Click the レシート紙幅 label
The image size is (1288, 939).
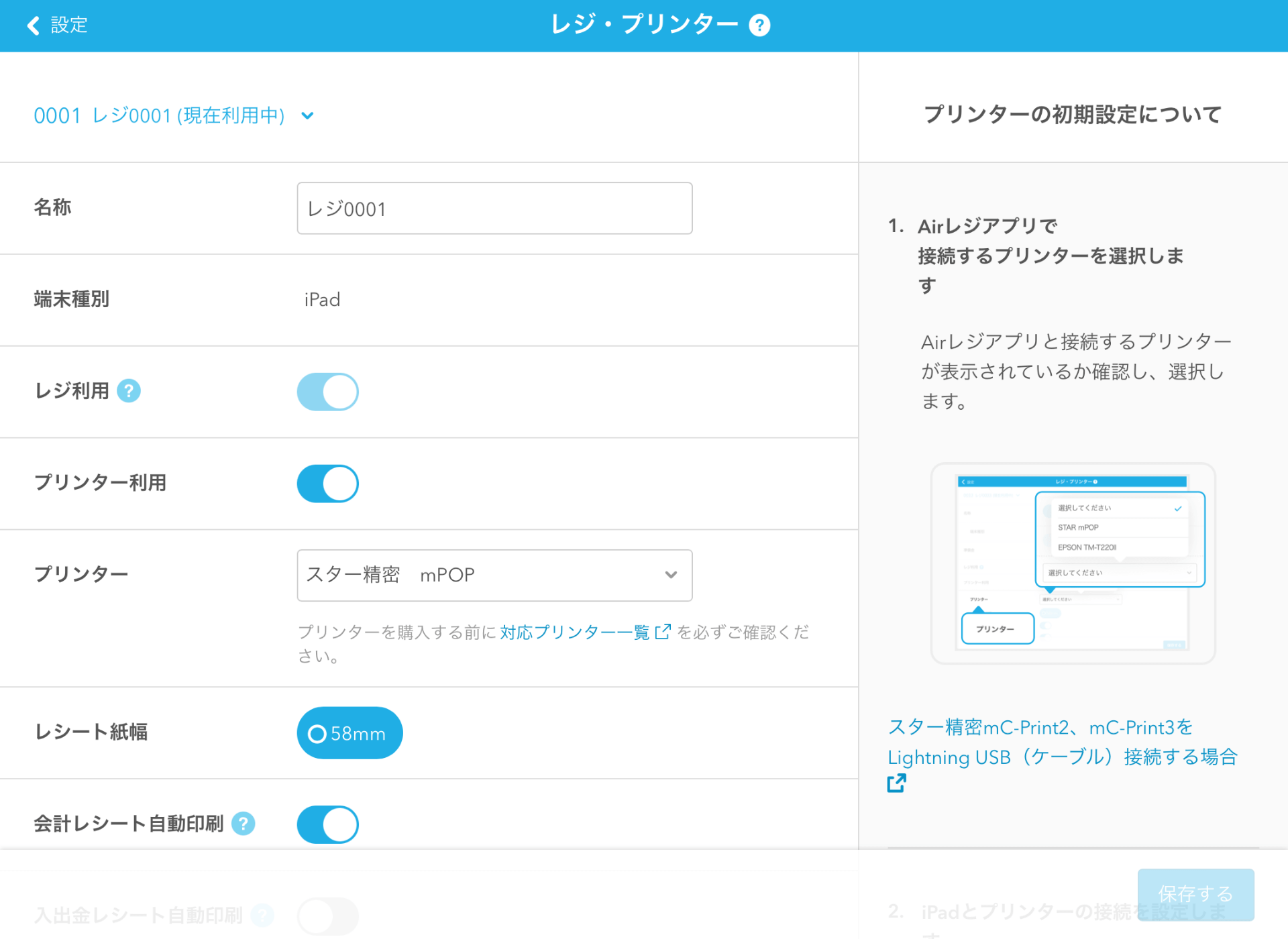(91, 732)
